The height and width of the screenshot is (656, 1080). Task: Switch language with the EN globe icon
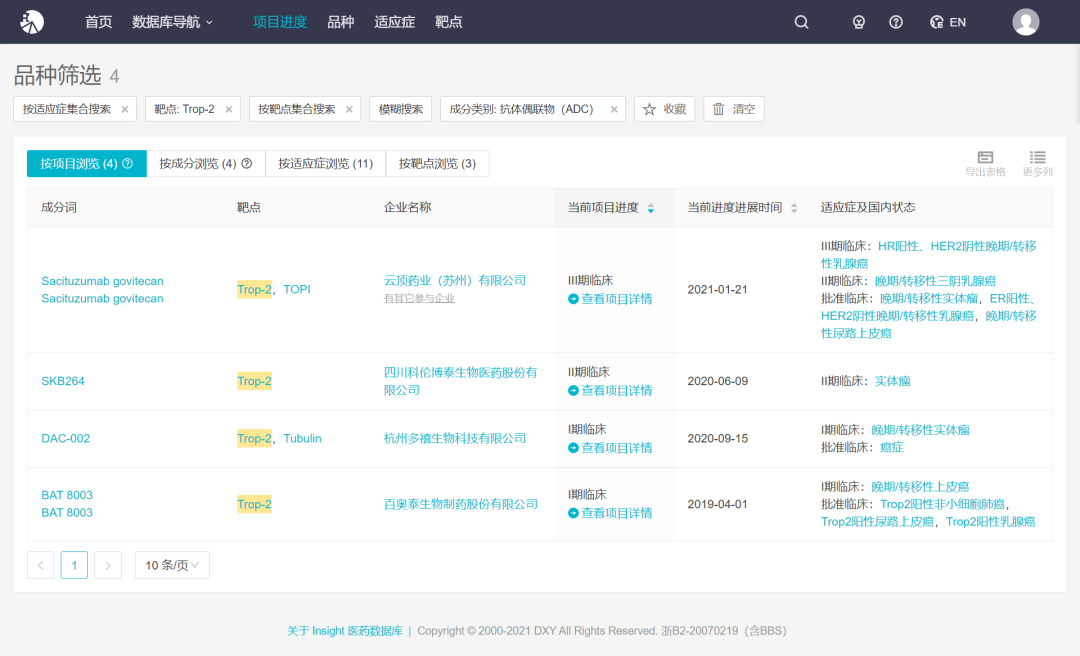pyautogui.click(x=948, y=22)
